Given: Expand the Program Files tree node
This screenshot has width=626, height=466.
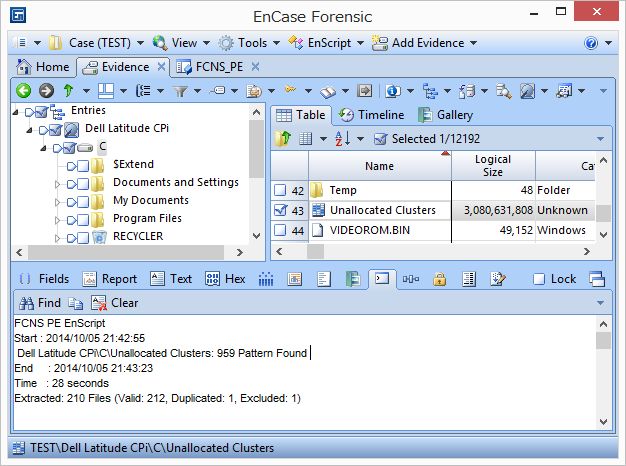Looking at the screenshot, I should [57, 220].
